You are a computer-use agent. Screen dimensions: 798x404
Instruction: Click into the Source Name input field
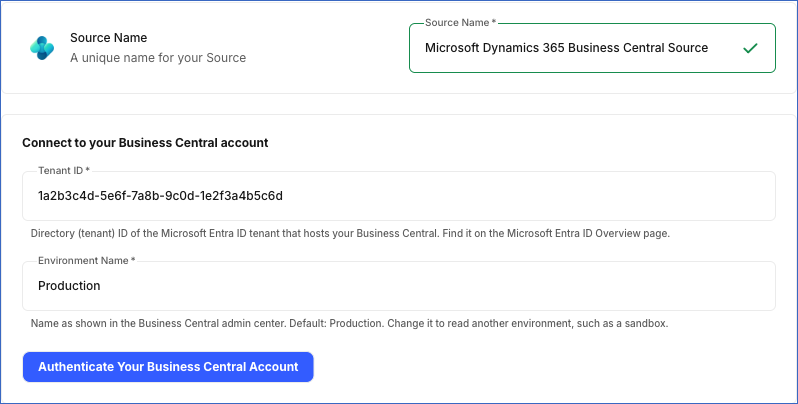(592, 48)
